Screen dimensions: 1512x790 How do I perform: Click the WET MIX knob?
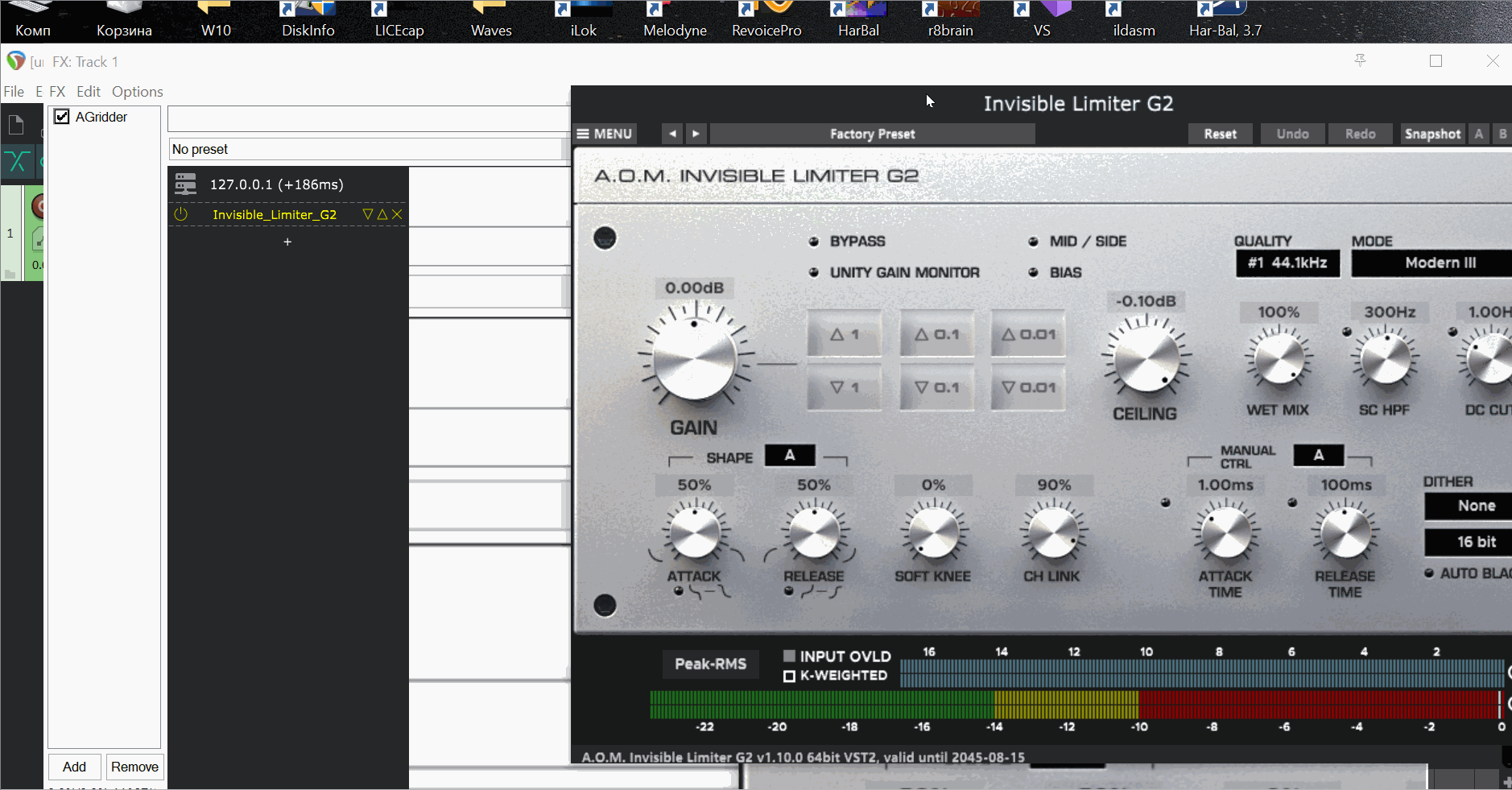pos(1279,359)
